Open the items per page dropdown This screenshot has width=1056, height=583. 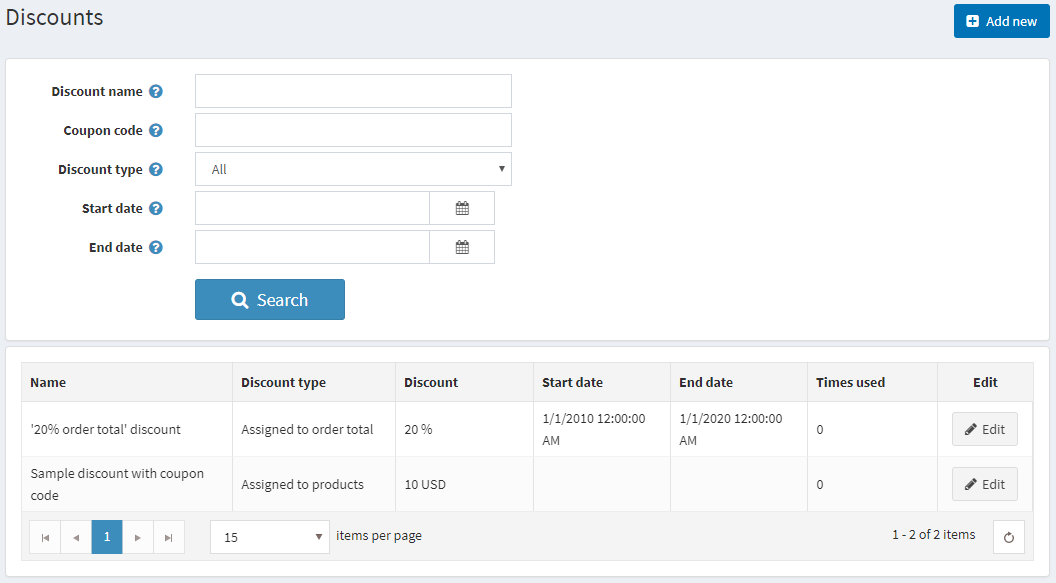click(270, 537)
